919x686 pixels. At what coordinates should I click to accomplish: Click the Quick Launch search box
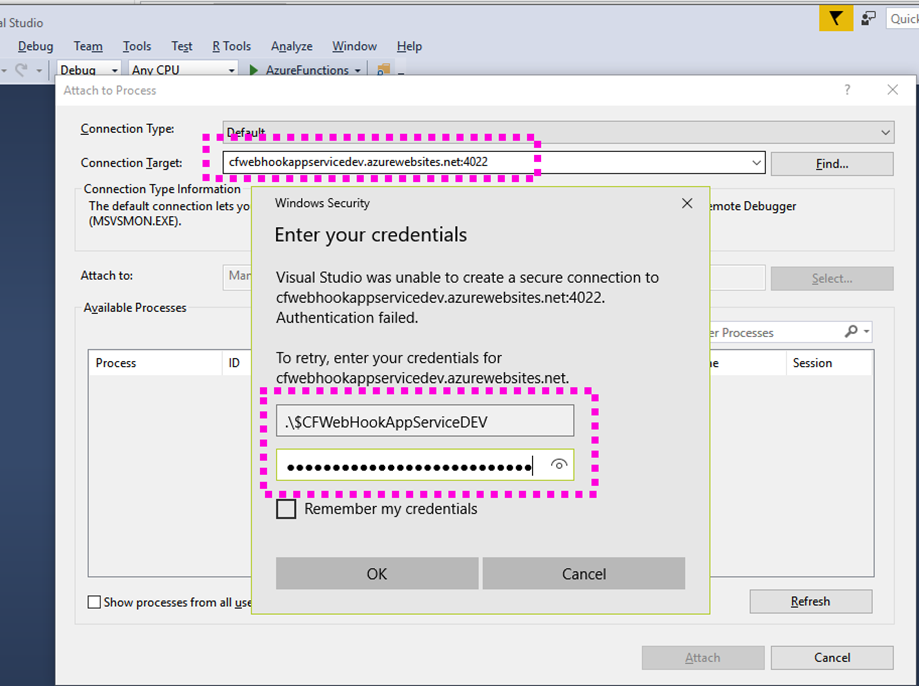903,19
